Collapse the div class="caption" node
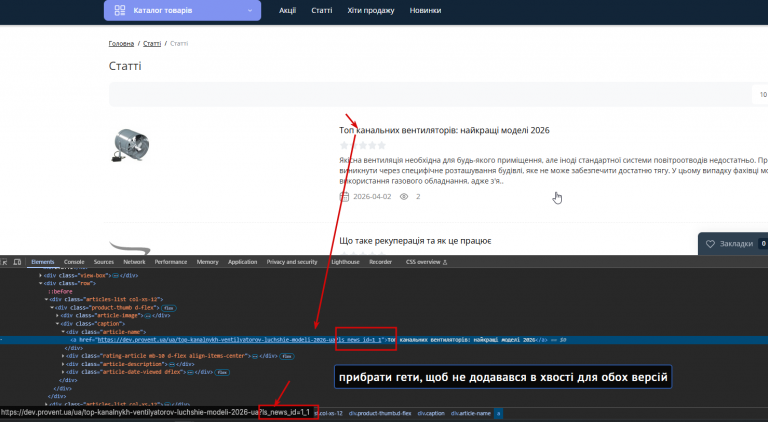 [x=57, y=324]
